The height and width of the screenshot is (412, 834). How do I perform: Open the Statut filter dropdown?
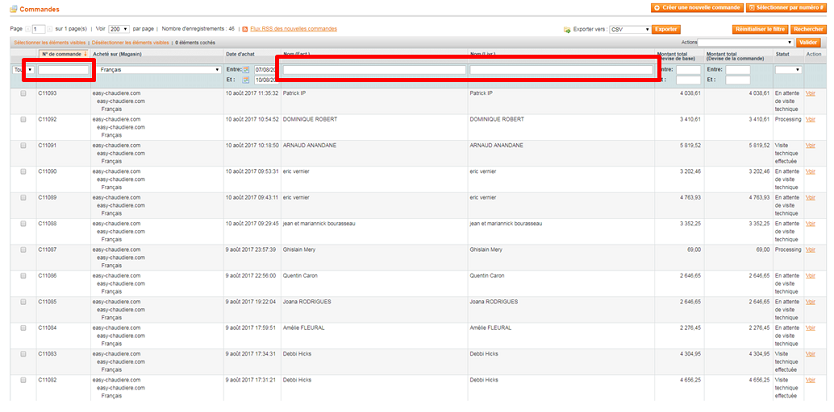point(788,70)
